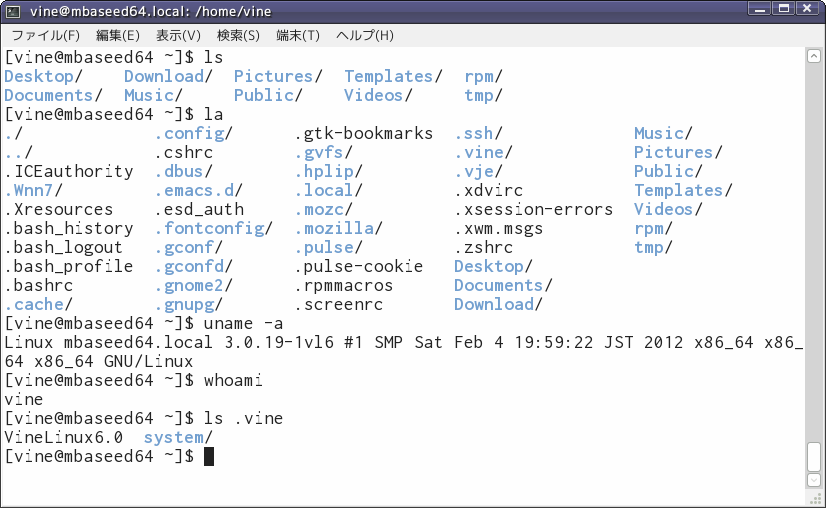Screen dimensions: 826x508
Task: Click the .cshrc file name
Action: 184,153
